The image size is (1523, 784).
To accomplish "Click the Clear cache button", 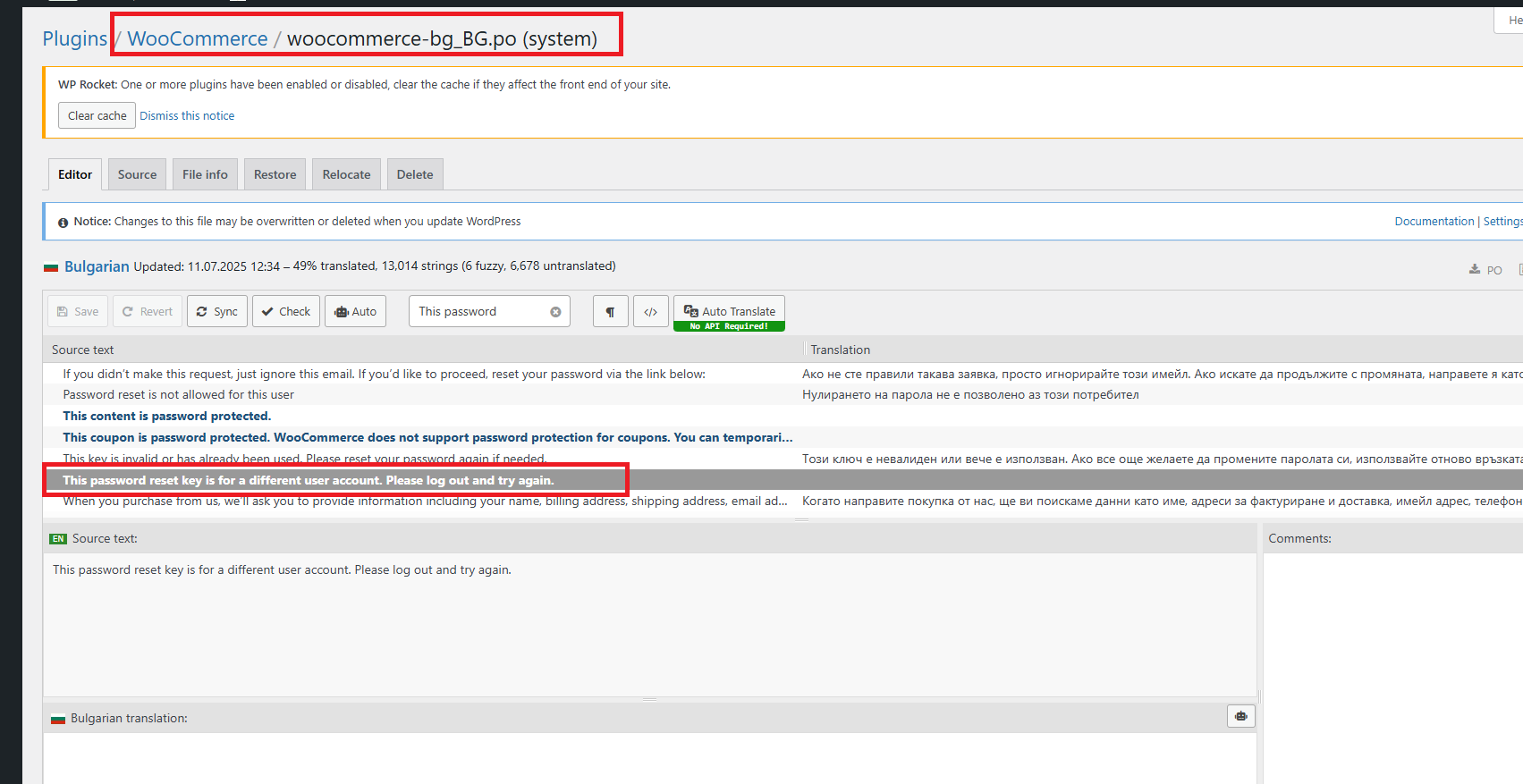I will pos(97,115).
